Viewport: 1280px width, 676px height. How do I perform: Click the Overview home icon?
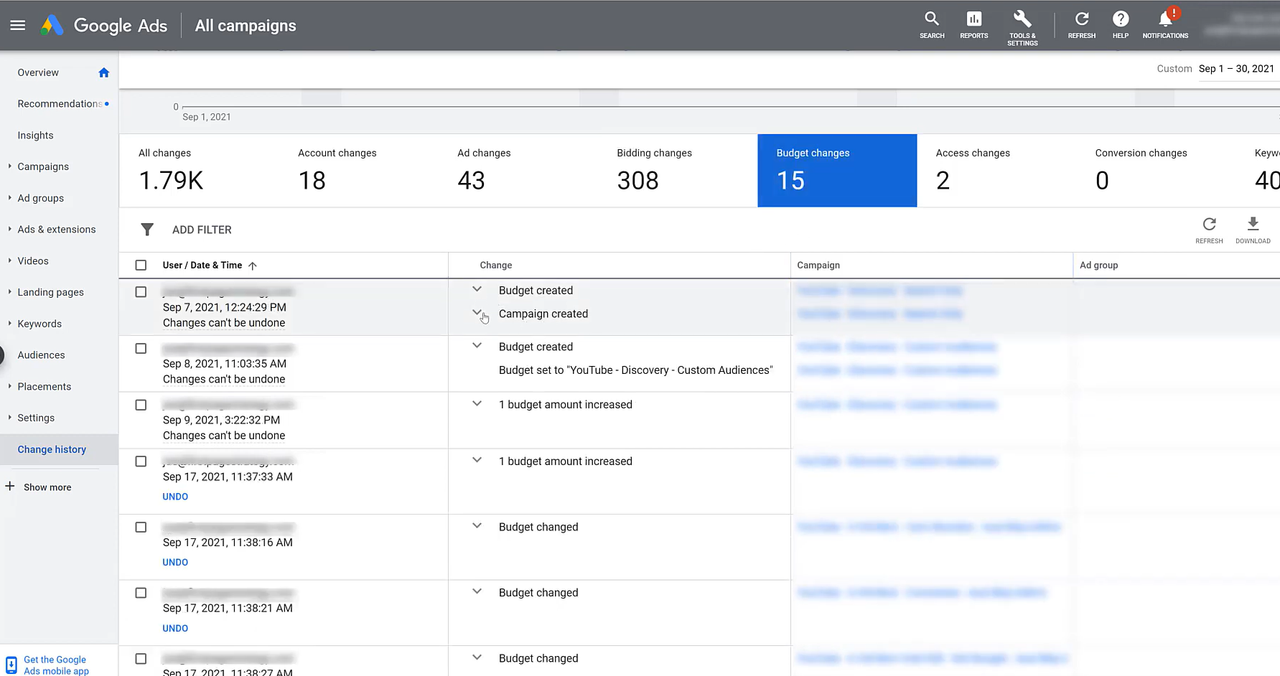[x=104, y=72]
